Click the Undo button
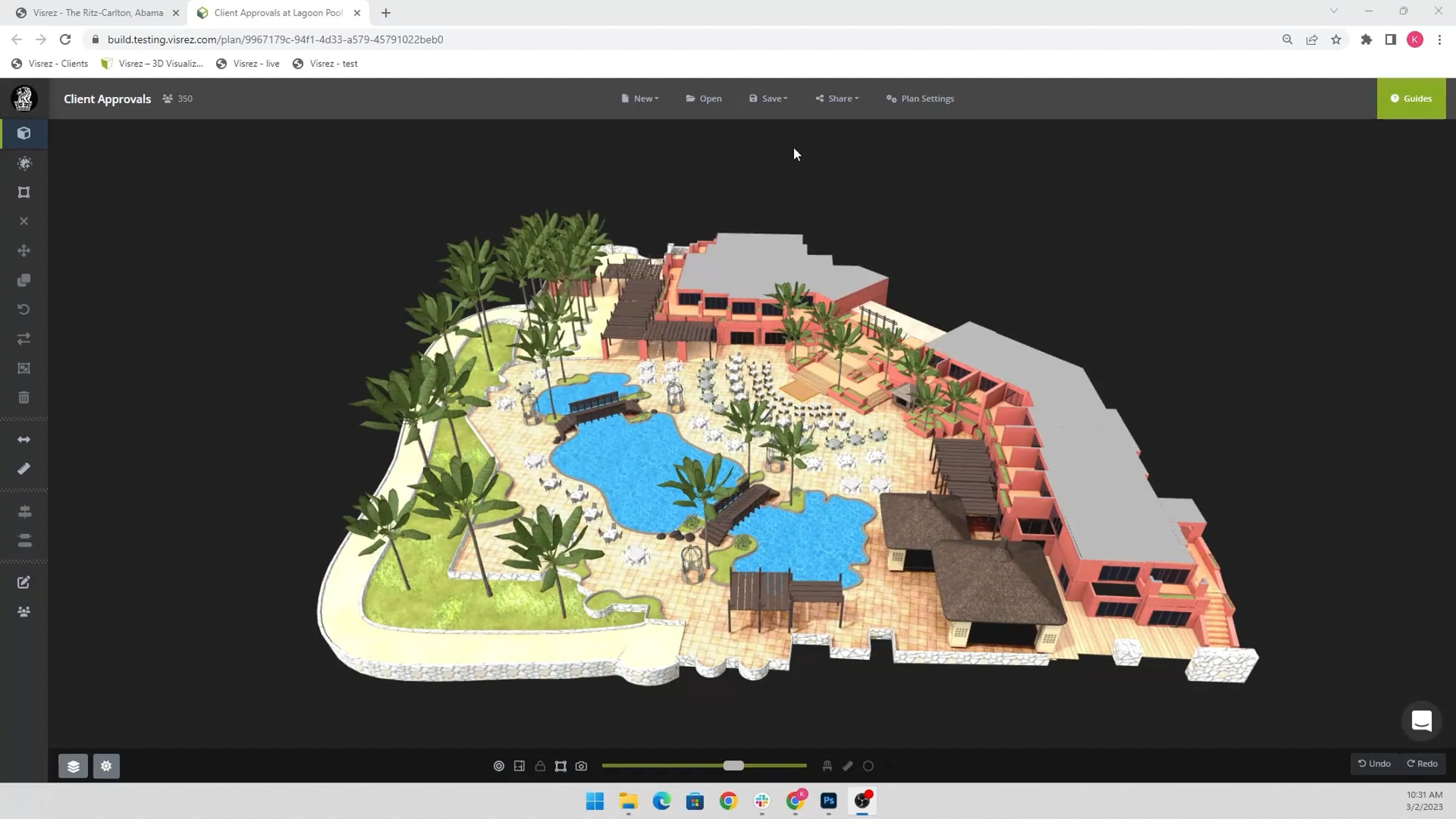The image size is (1456, 819). pos(1374,764)
